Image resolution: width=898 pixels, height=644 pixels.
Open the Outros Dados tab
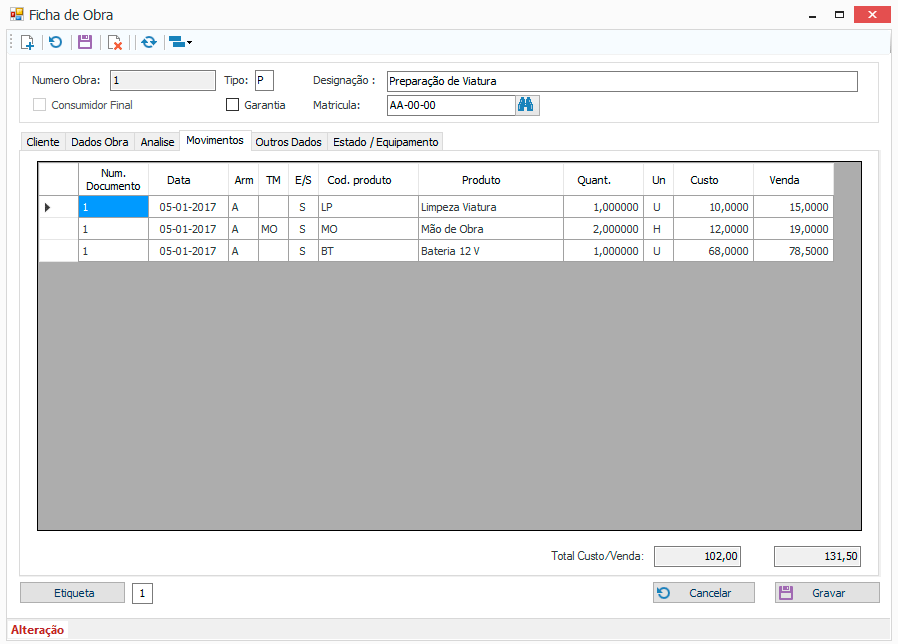pos(288,142)
